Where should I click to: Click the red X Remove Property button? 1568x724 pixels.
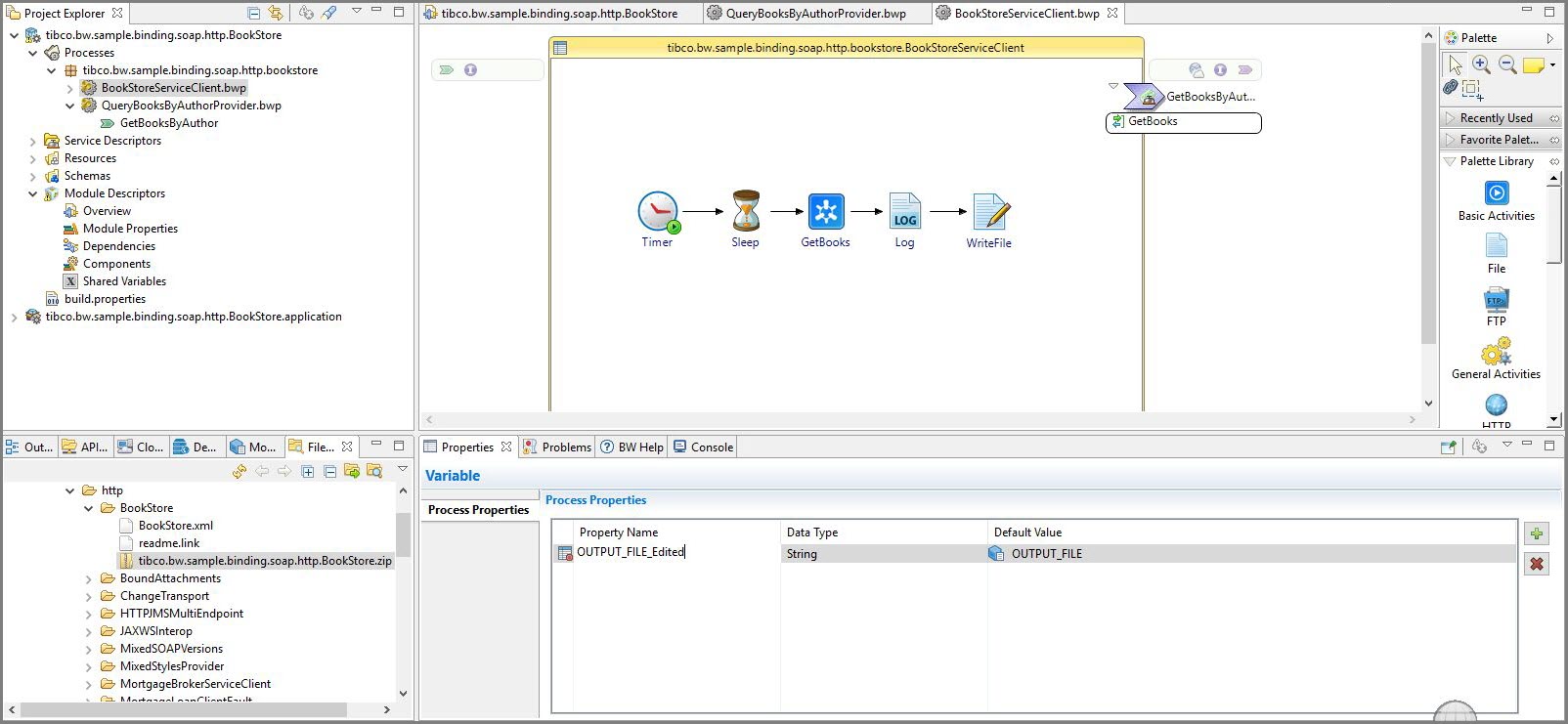[1537, 564]
